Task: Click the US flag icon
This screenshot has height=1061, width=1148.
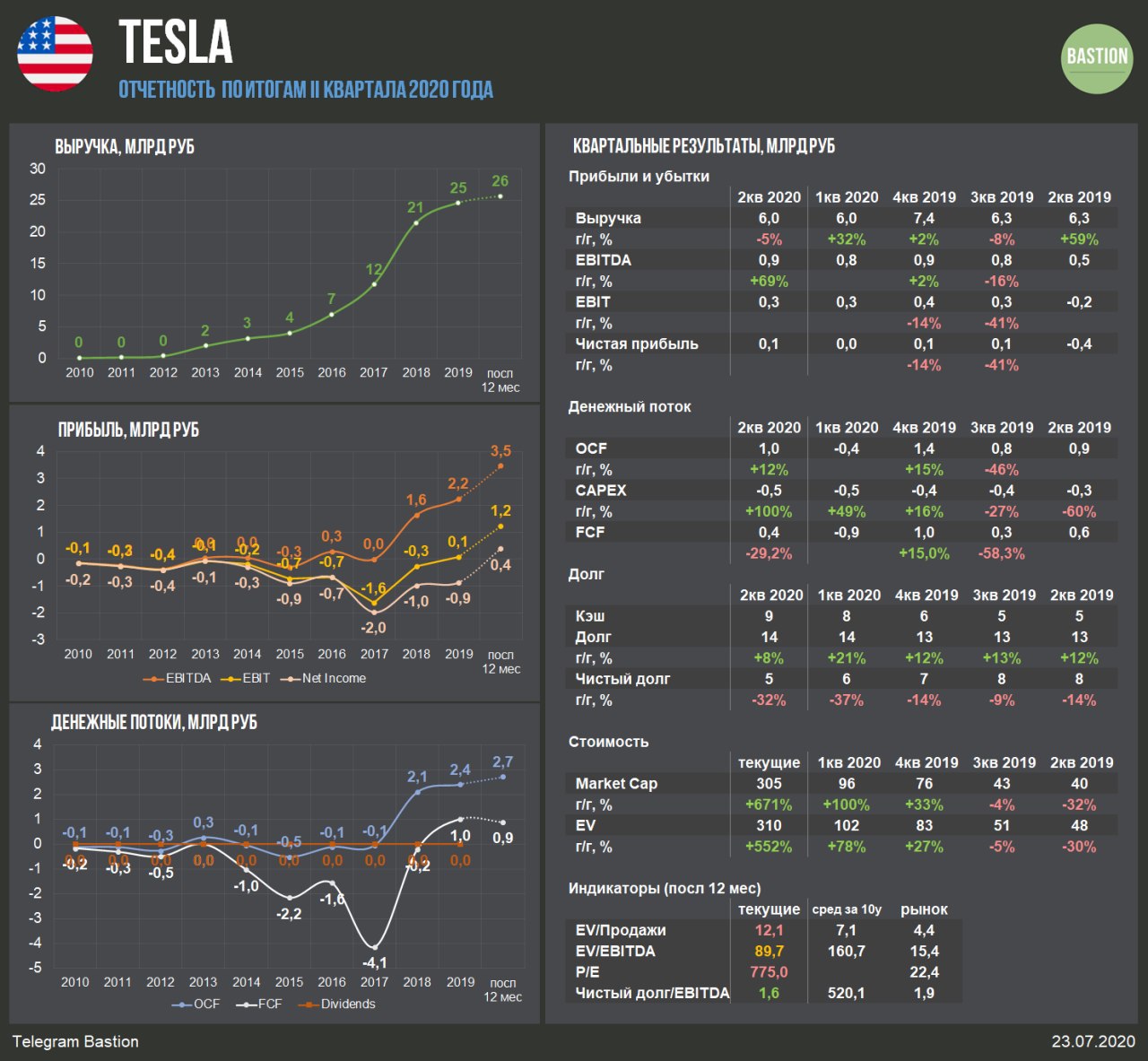Action: (55, 53)
